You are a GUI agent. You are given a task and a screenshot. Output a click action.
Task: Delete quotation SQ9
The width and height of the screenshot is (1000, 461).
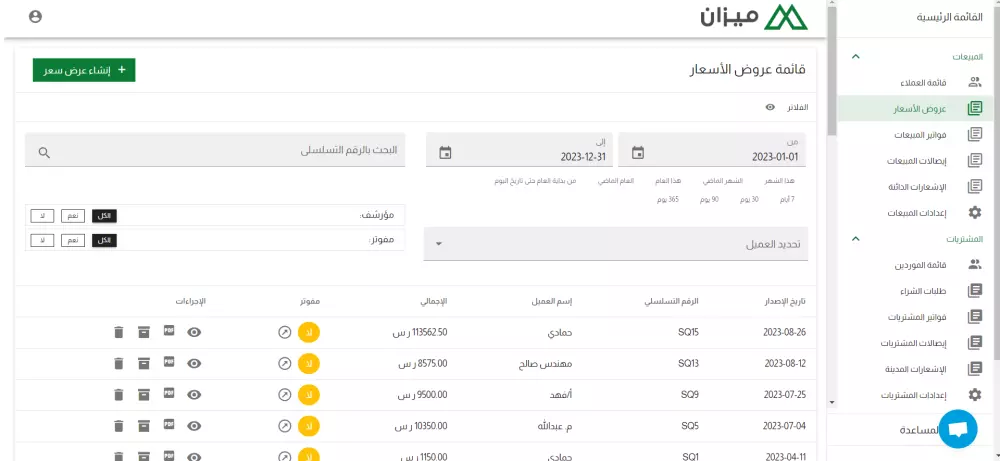[118, 395]
